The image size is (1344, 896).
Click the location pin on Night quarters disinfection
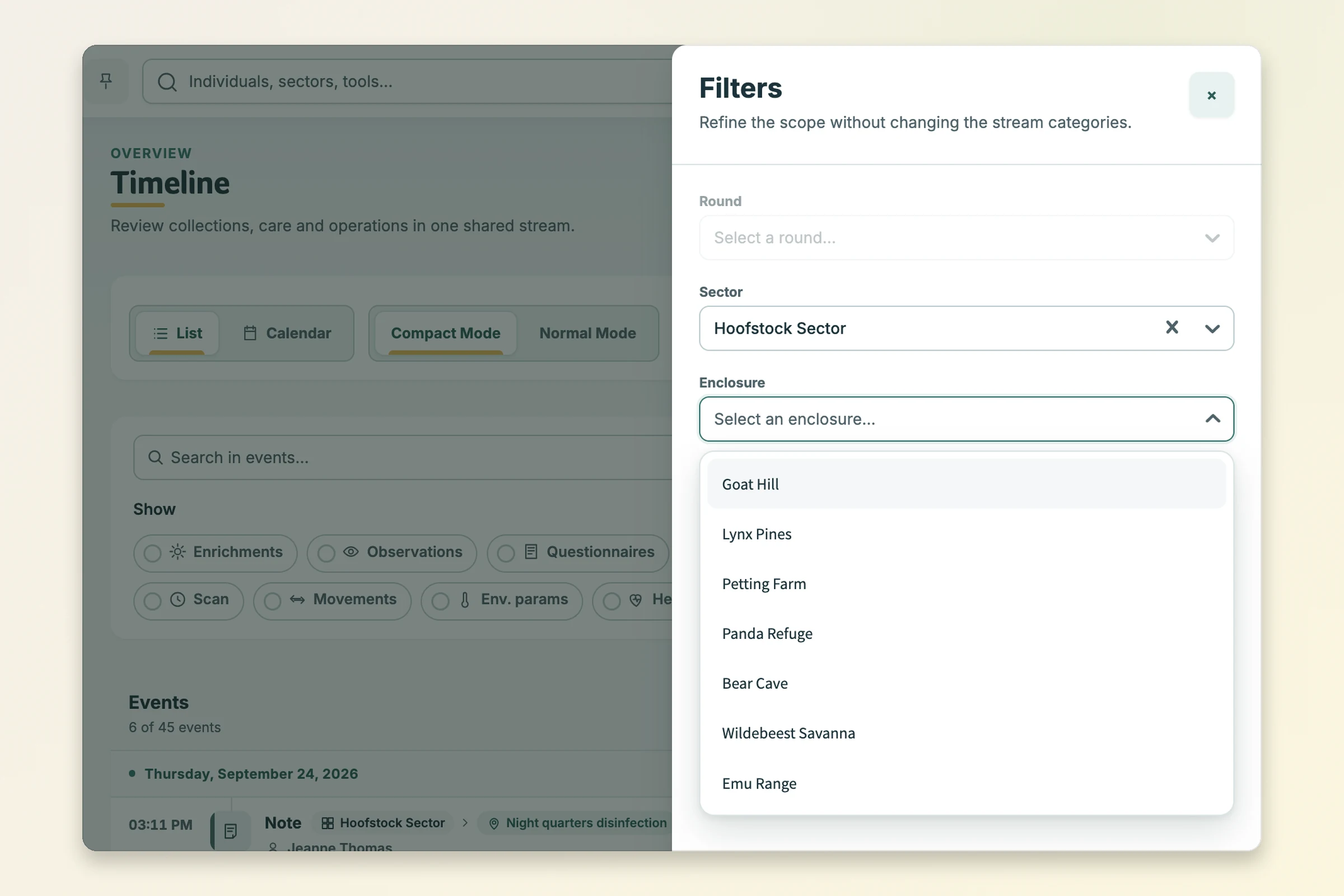point(494,823)
